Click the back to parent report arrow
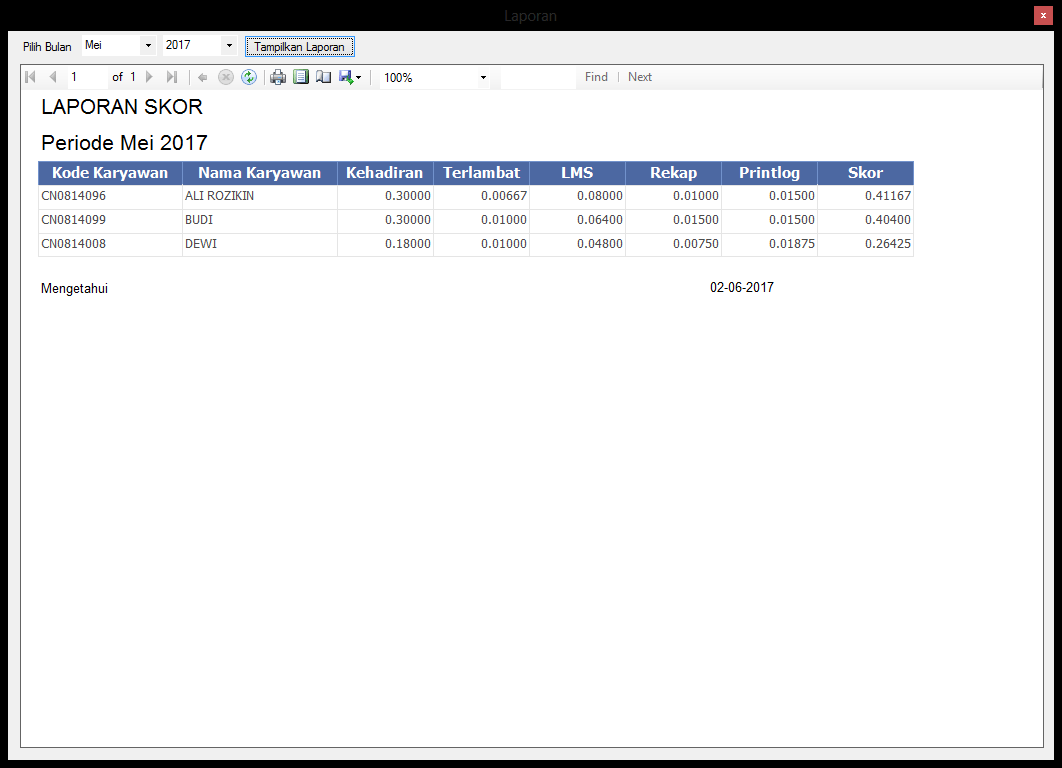This screenshot has width=1062, height=768. coord(203,77)
